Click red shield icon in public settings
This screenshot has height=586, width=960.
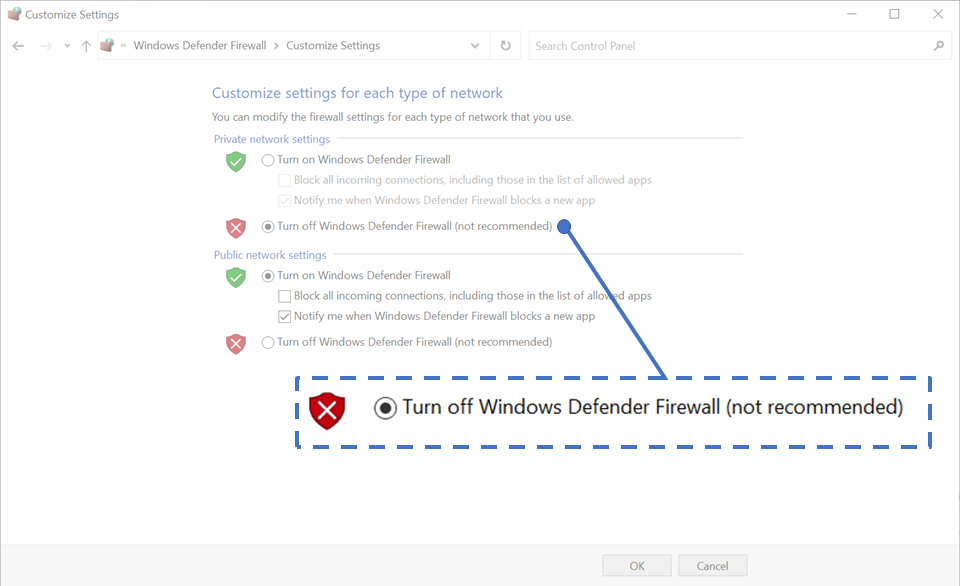click(236, 344)
